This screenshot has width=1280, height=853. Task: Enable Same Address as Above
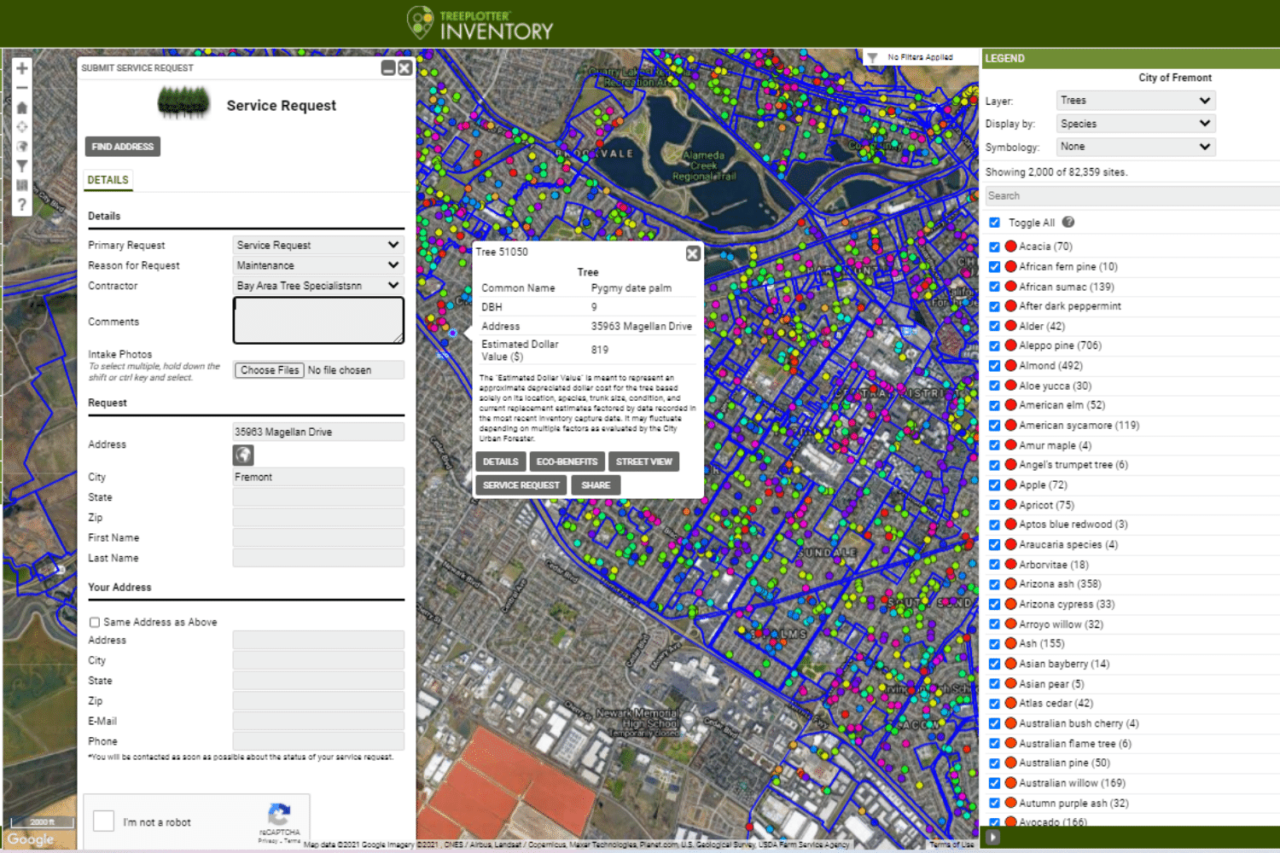94,621
